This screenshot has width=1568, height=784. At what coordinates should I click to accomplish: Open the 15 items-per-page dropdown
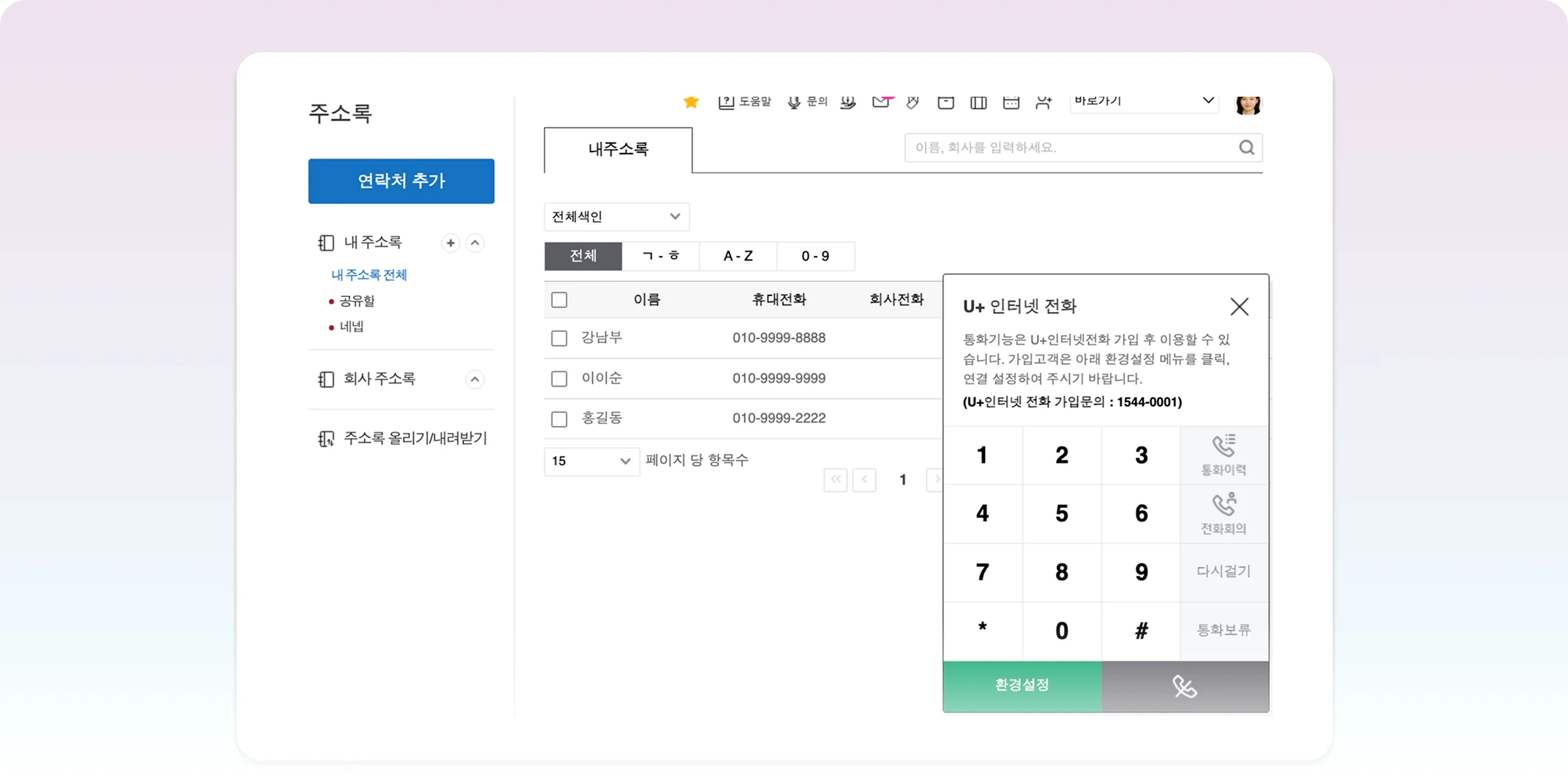pyautogui.click(x=591, y=461)
